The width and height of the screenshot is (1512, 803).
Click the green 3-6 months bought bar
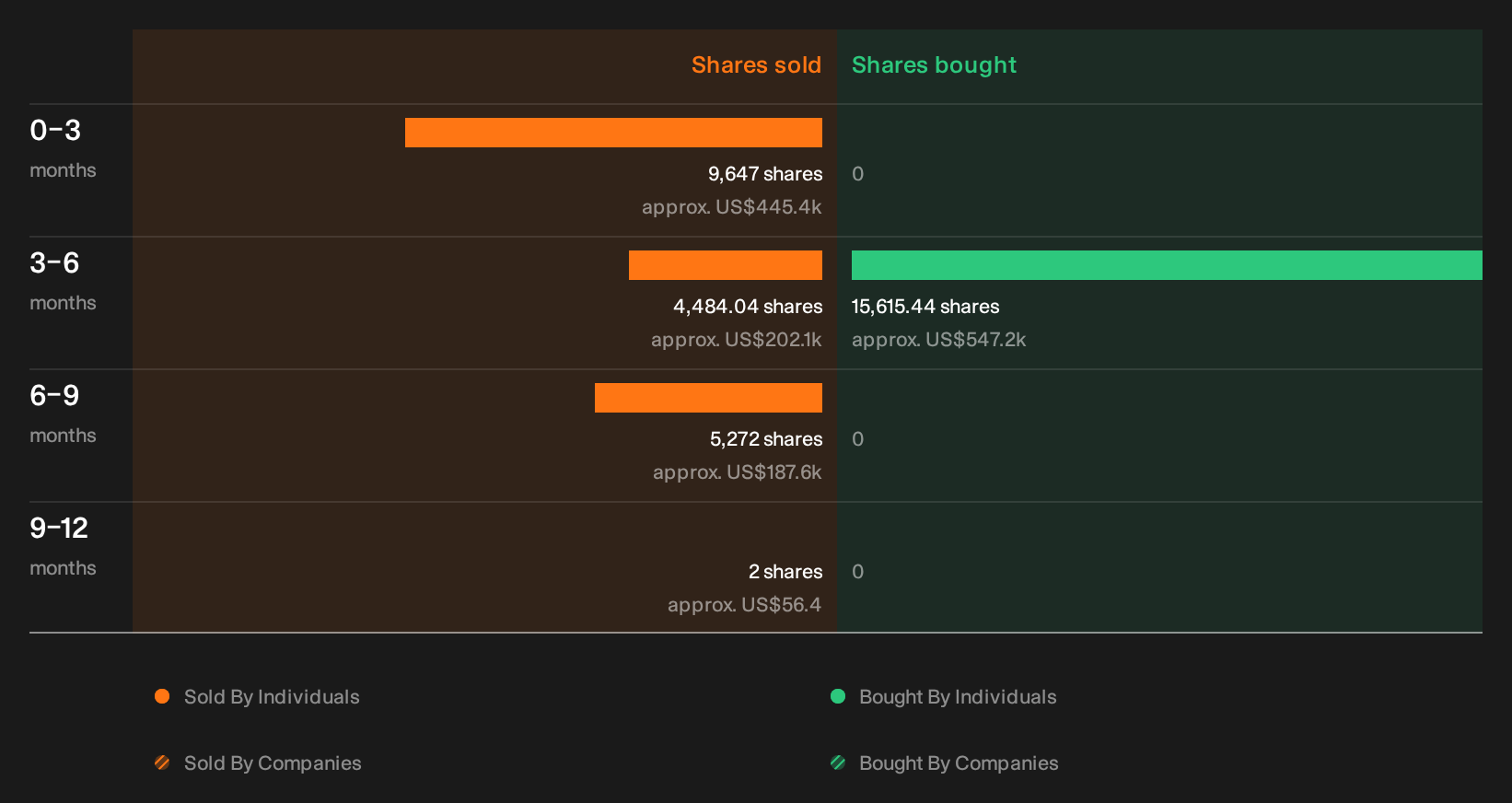pyautogui.click(x=1167, y=265)
